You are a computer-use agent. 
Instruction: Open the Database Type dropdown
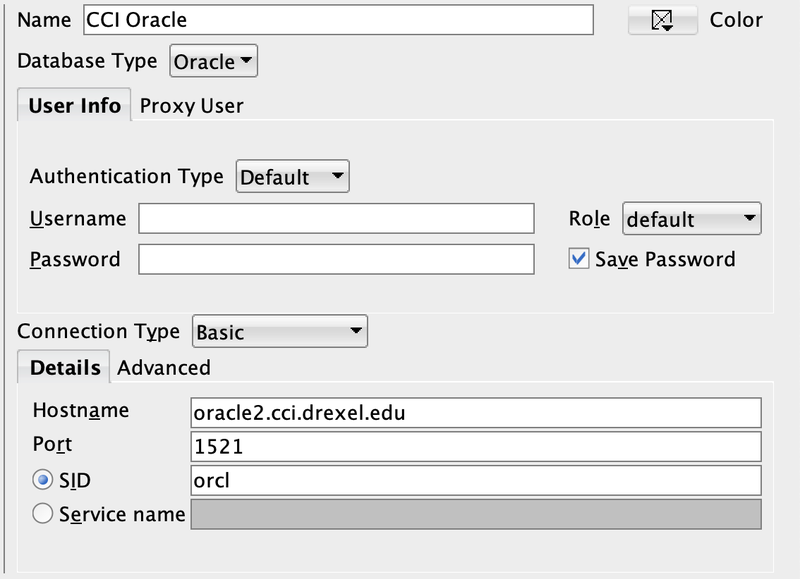213,61
